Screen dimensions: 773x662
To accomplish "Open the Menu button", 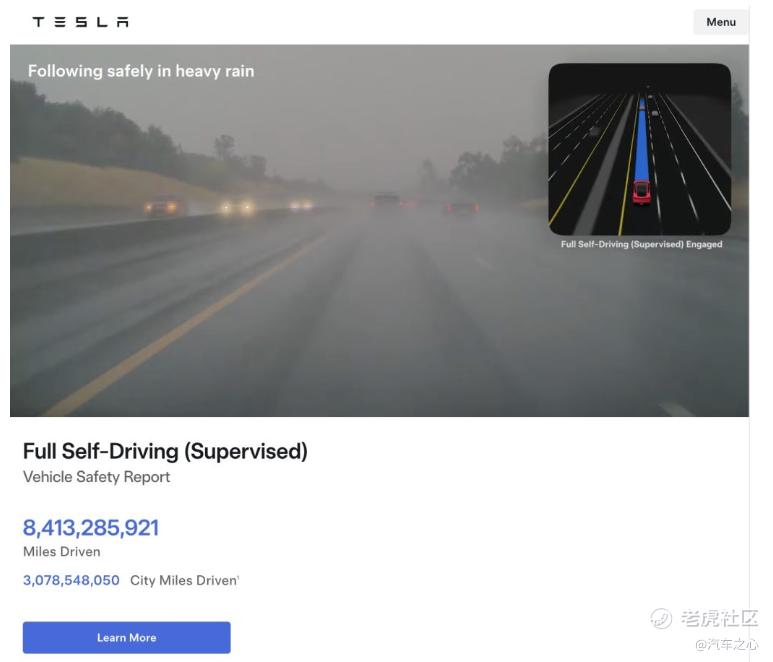I will 720,22.
